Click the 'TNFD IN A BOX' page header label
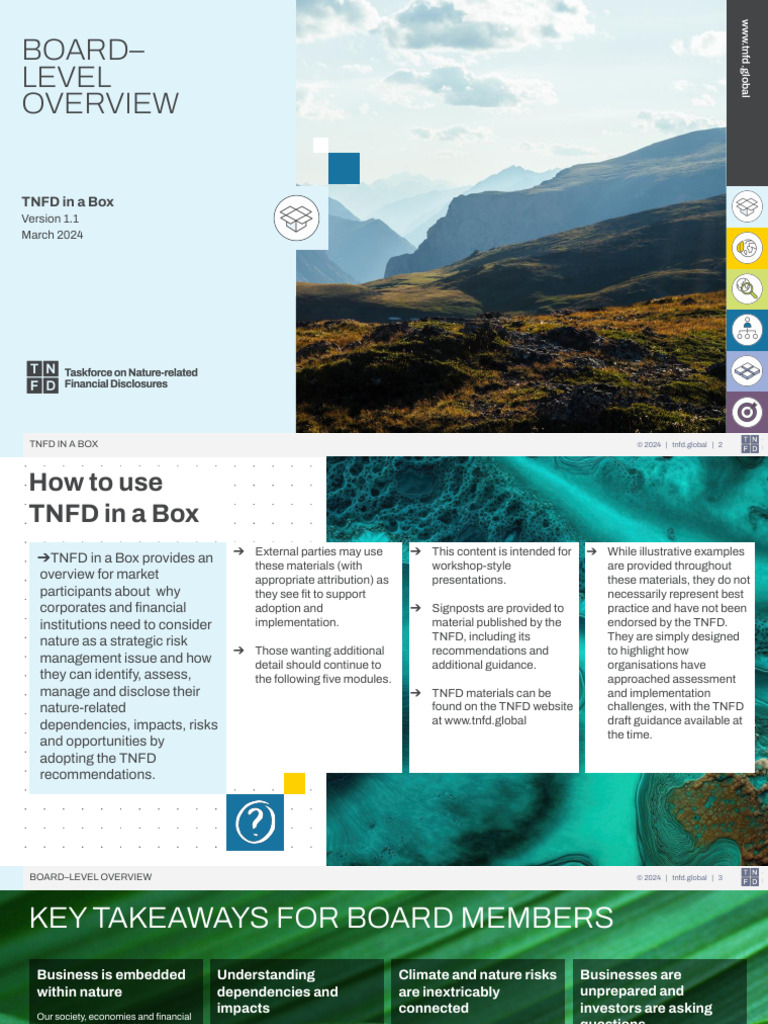768x1024 pixels. (63, 444)
